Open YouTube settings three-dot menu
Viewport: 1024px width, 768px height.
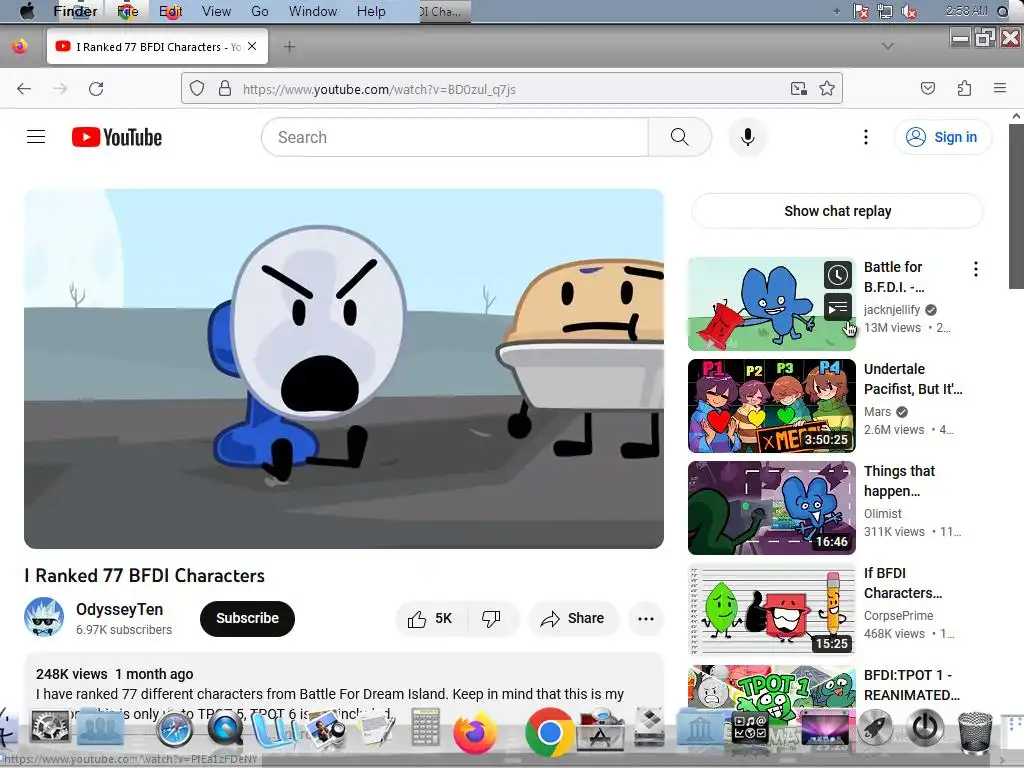pos(866,137)
